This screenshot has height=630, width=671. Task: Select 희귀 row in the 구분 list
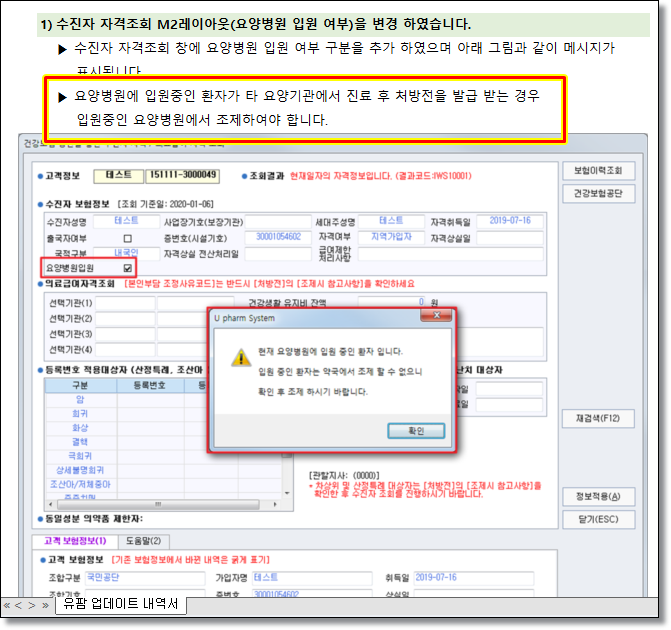click(x=80, y=412)
